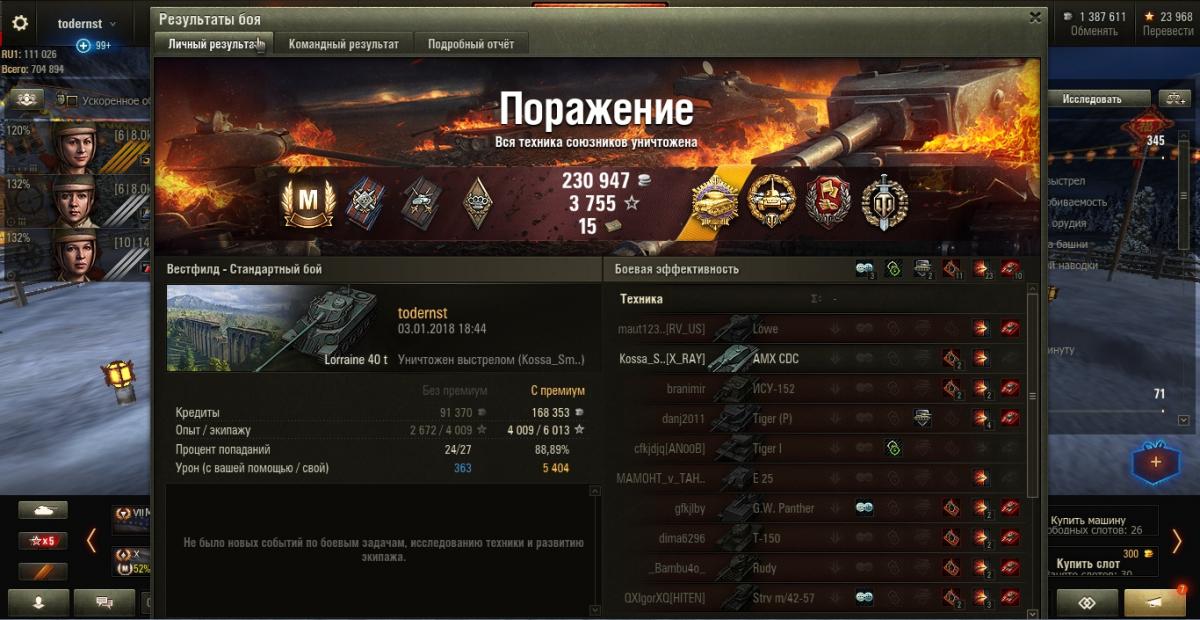
Task: Click the damage dealt icon in Löwe row
Action: (x=981, y=328)
